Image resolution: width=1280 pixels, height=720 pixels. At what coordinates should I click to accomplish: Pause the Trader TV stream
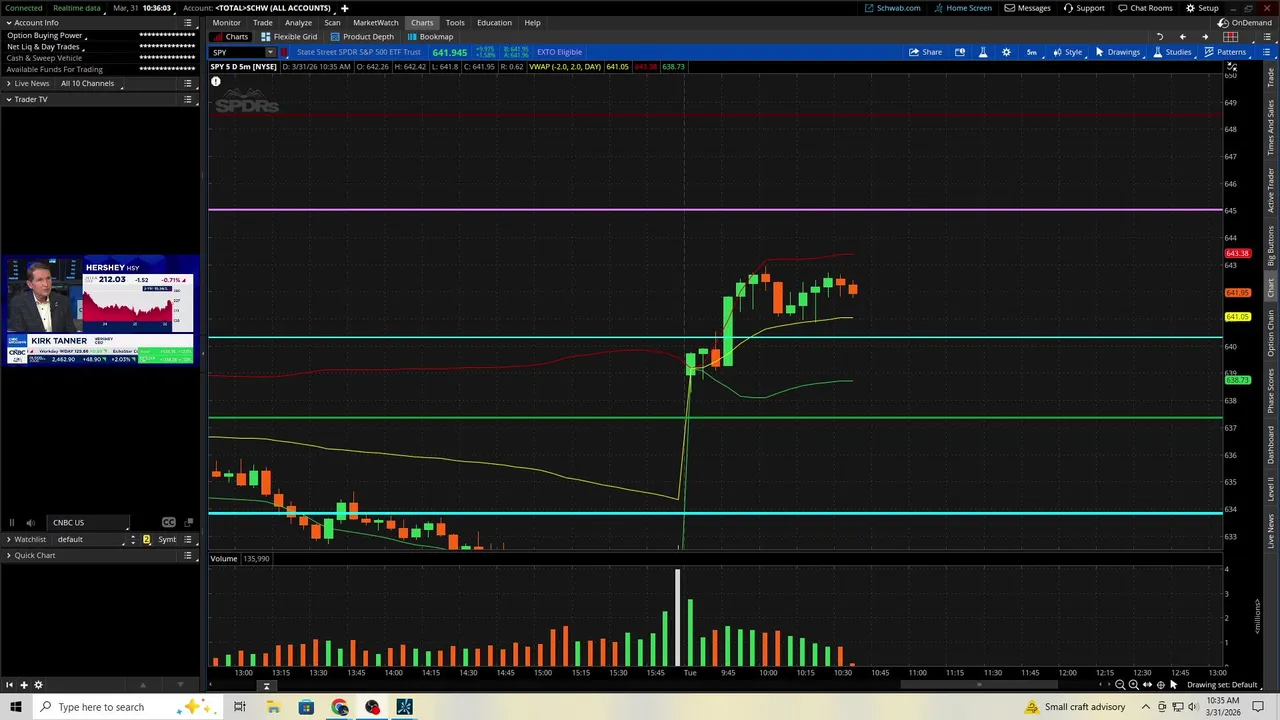click(12, 522)
